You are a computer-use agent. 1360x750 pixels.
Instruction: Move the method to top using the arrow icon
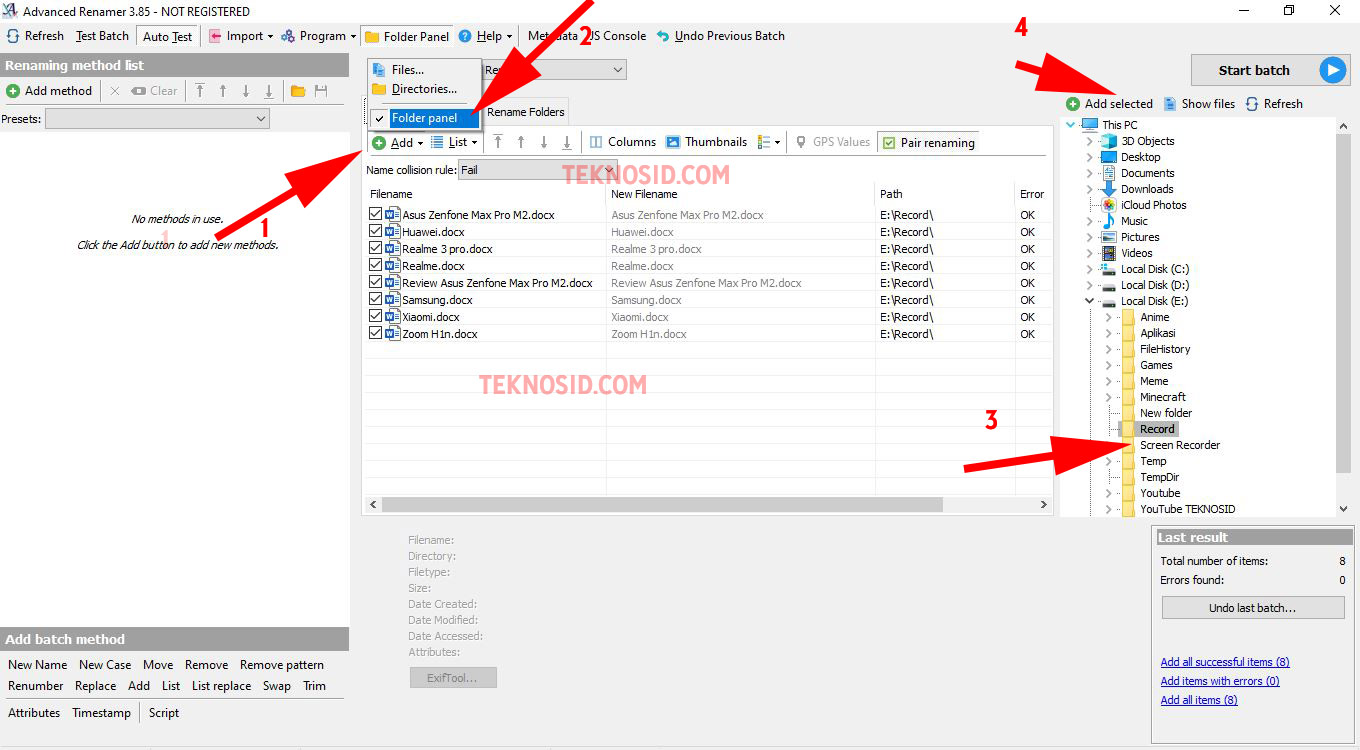[x=200, y=91]
